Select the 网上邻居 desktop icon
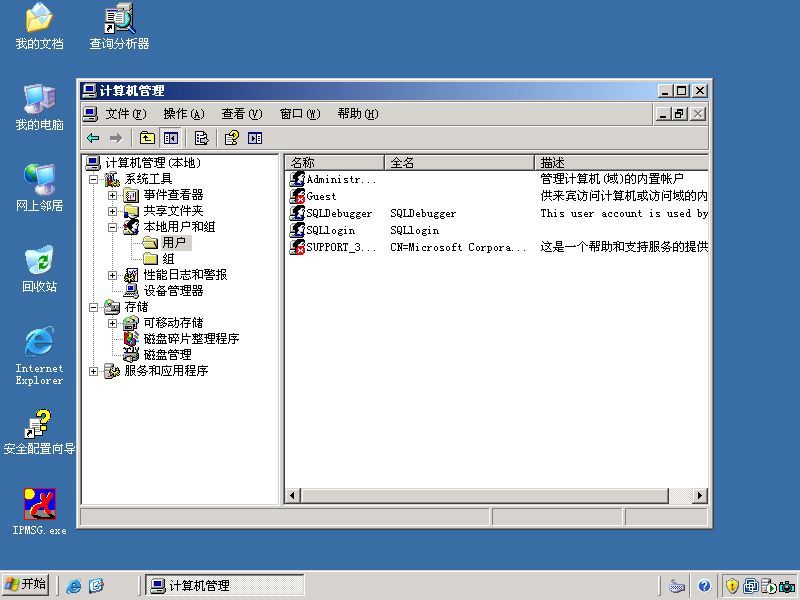This screenshot has width=800, height=600. (x=39, y=188)
